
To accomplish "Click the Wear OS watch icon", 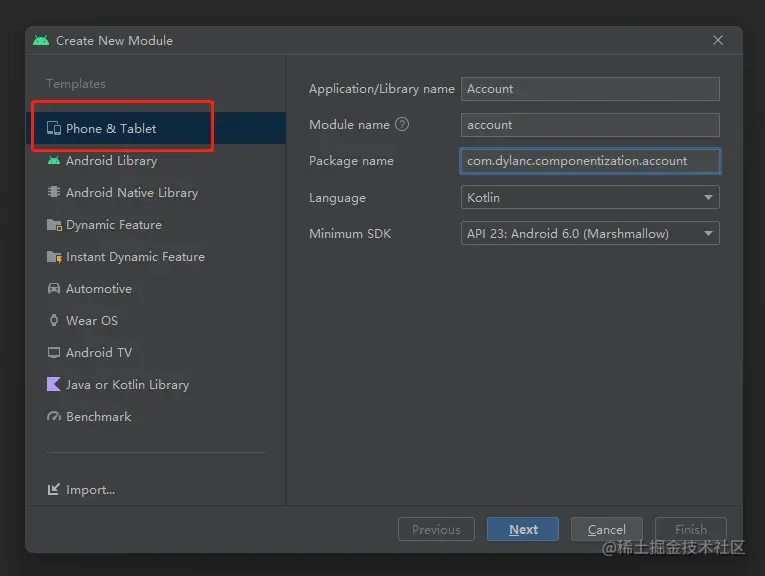I will pos(54,321).
